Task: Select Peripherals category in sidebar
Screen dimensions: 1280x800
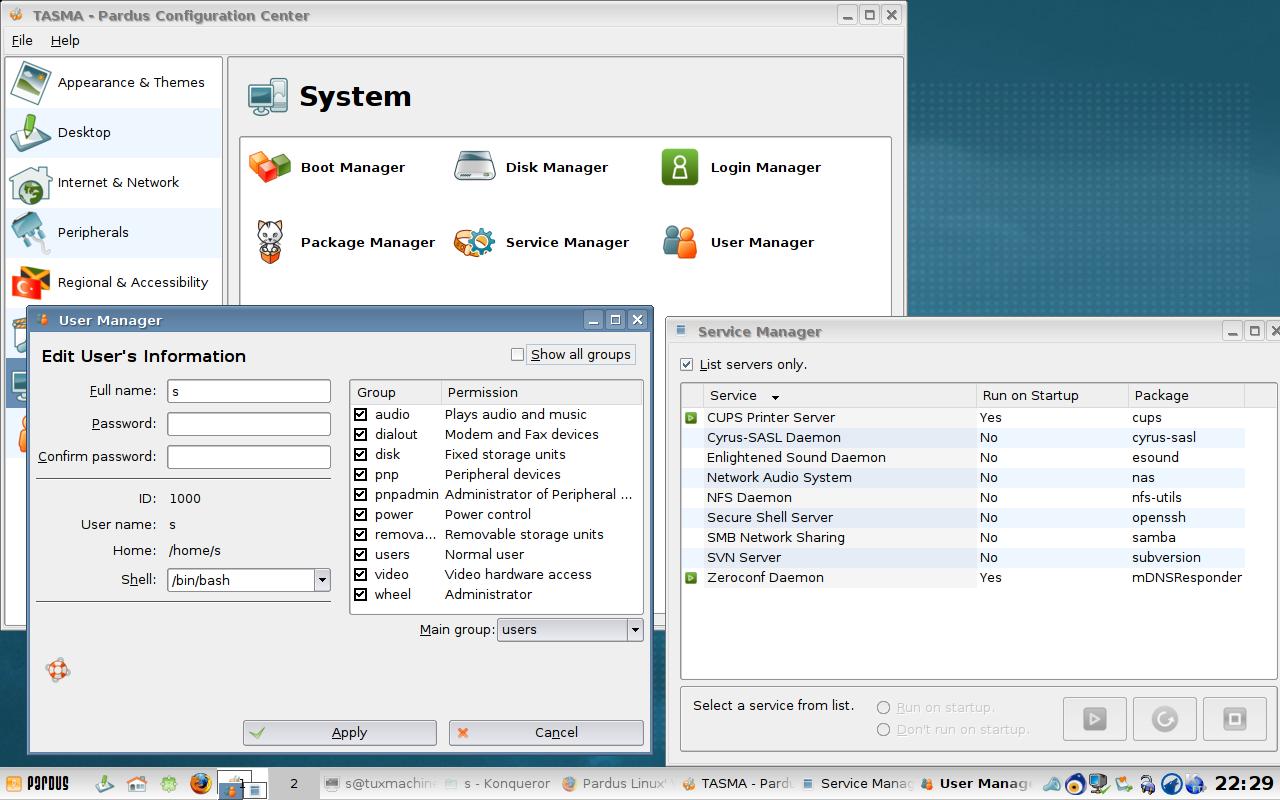Action: [114, 232]
